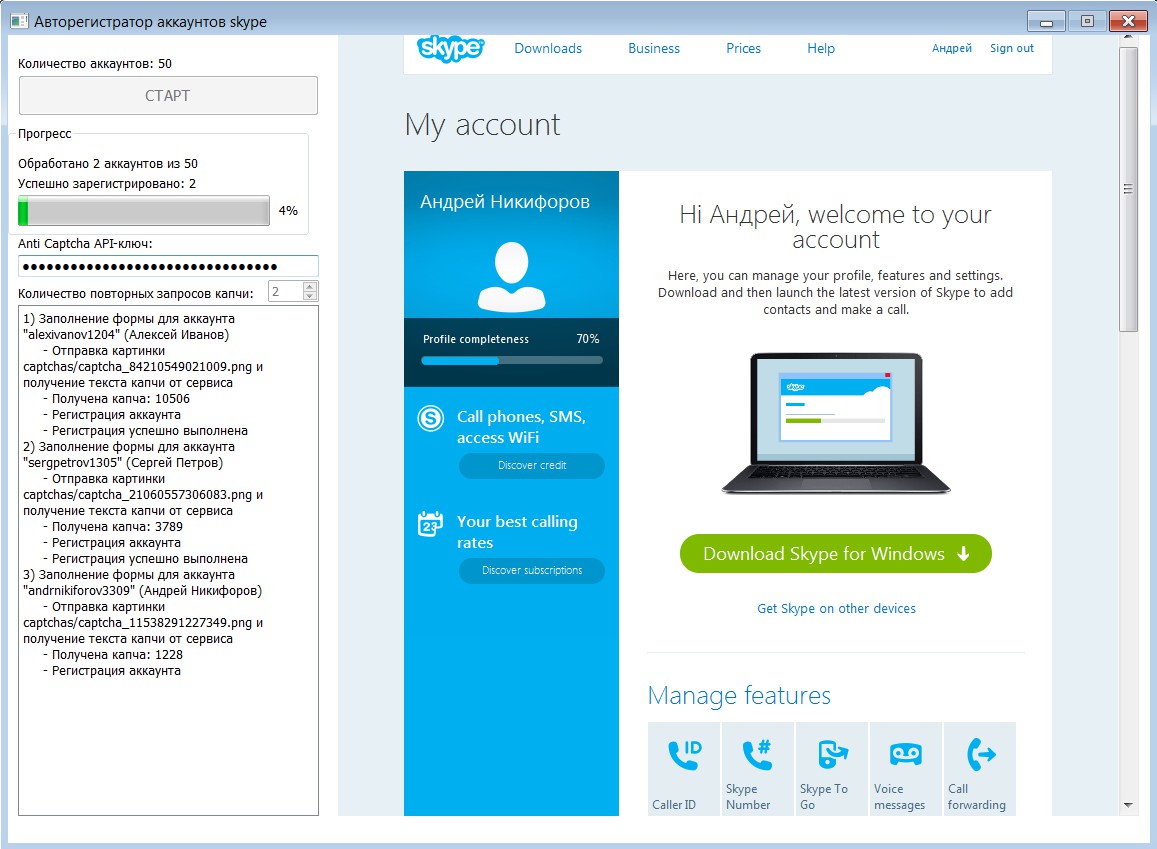The width and height of the screenshot is (1157, 849).
Task: Open the Prices menu item
Action: (x=743, y=48)
